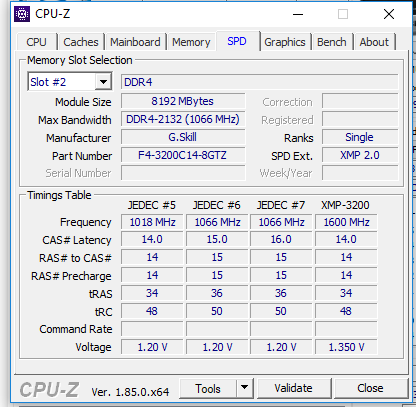
Task: Click the JEDEC #6 frequency 1066 MHz cell
Action: click(217, 222)
